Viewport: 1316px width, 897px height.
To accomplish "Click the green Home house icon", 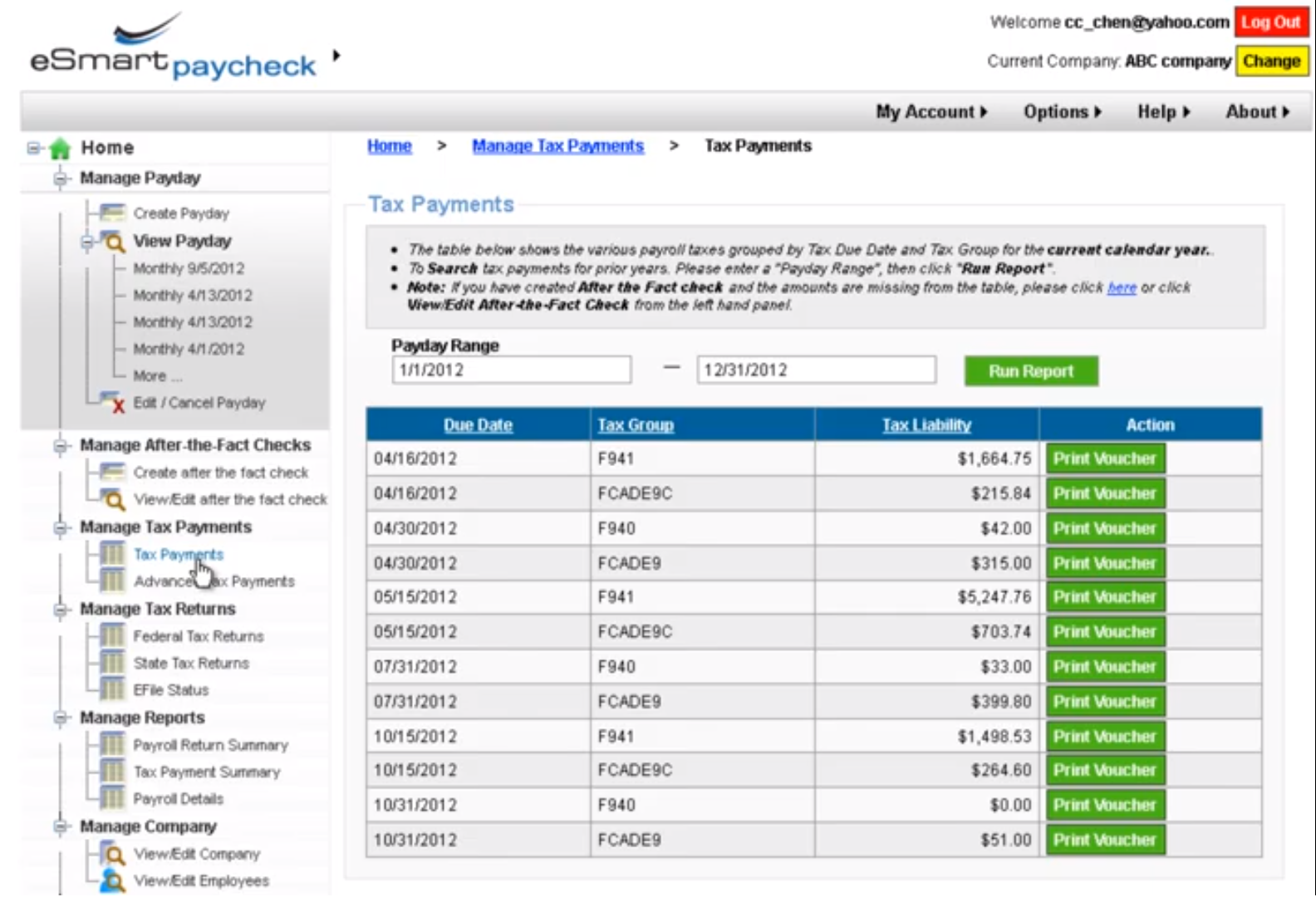I will coord(60,149).
